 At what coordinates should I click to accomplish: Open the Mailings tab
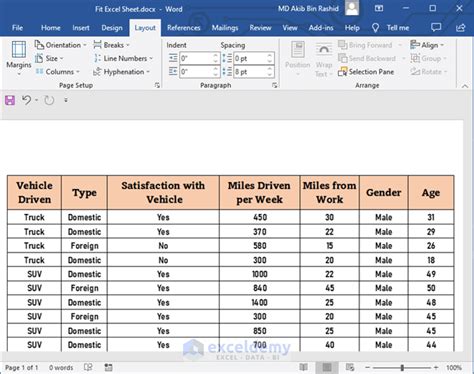coord(225,28)
